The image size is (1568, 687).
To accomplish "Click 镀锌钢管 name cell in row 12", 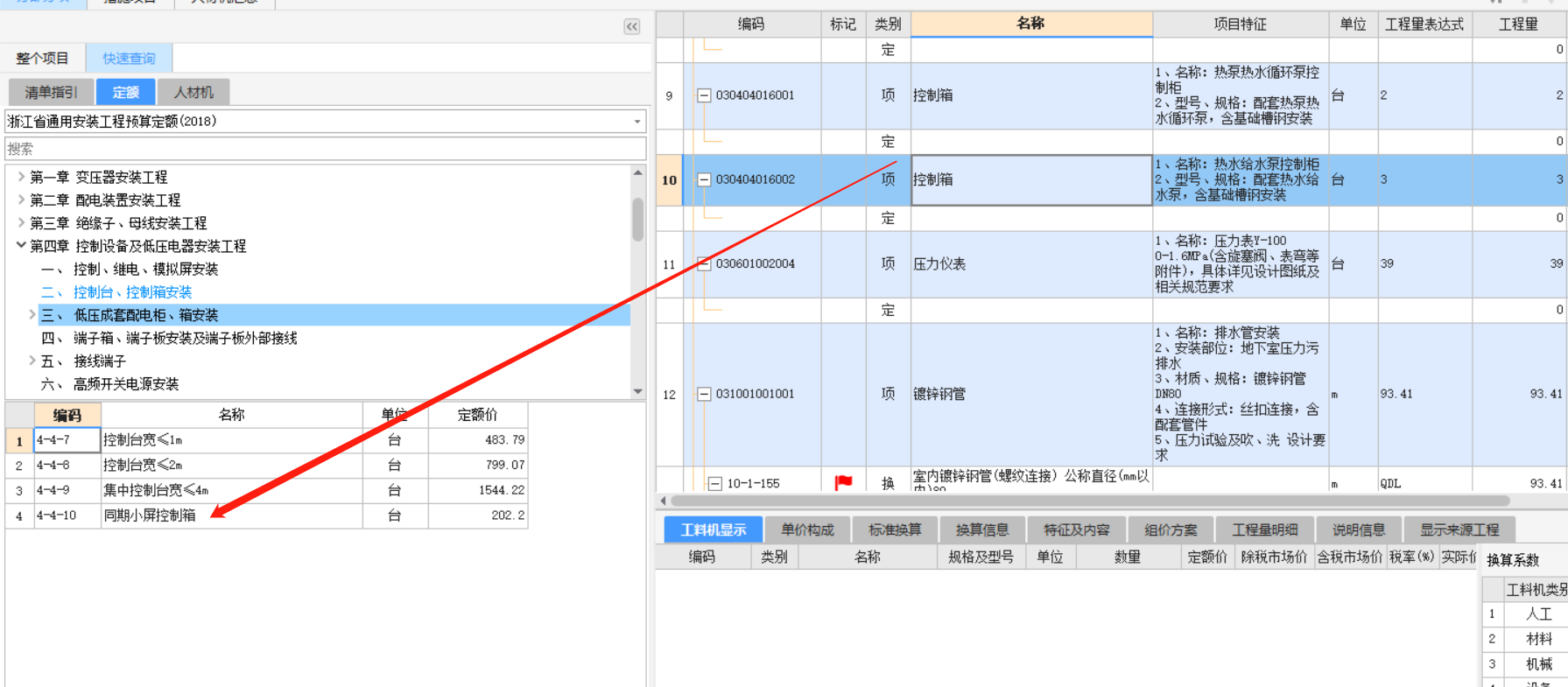I will pyautogui.click(x=1031, y=394).
